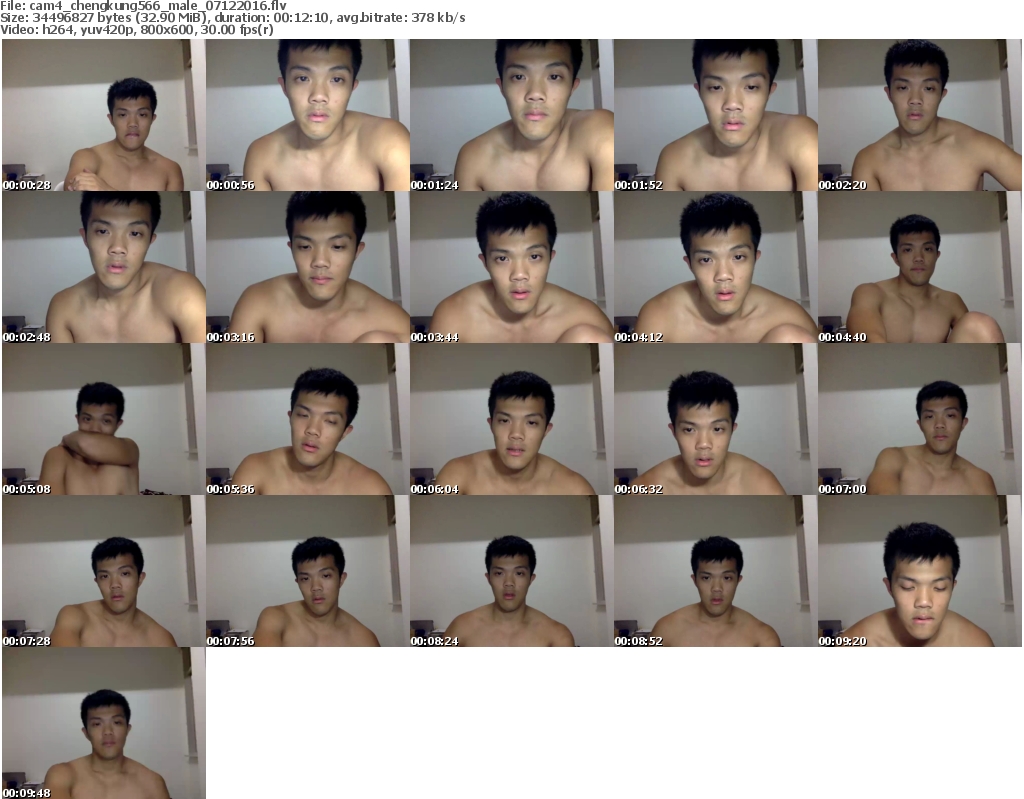Select the thumbnail timestamped 00:08:24
This screenshot has height=799, width=1024.
512,571
